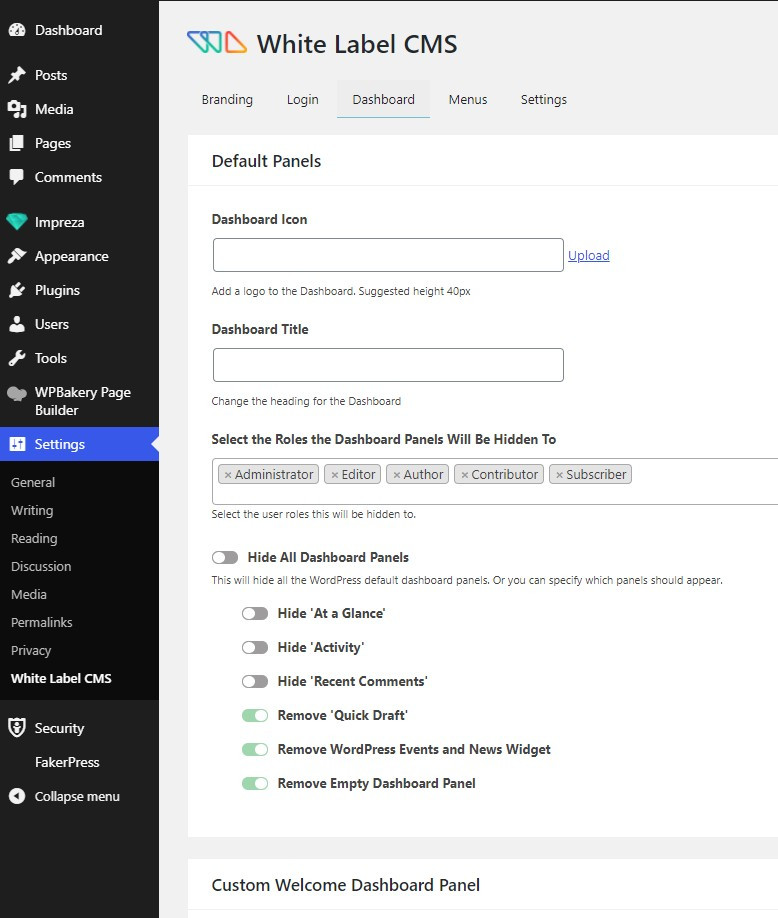This screenshot has width=778, height=918.
Task: Click the Plugins plug icon
Action: point(16,290)
